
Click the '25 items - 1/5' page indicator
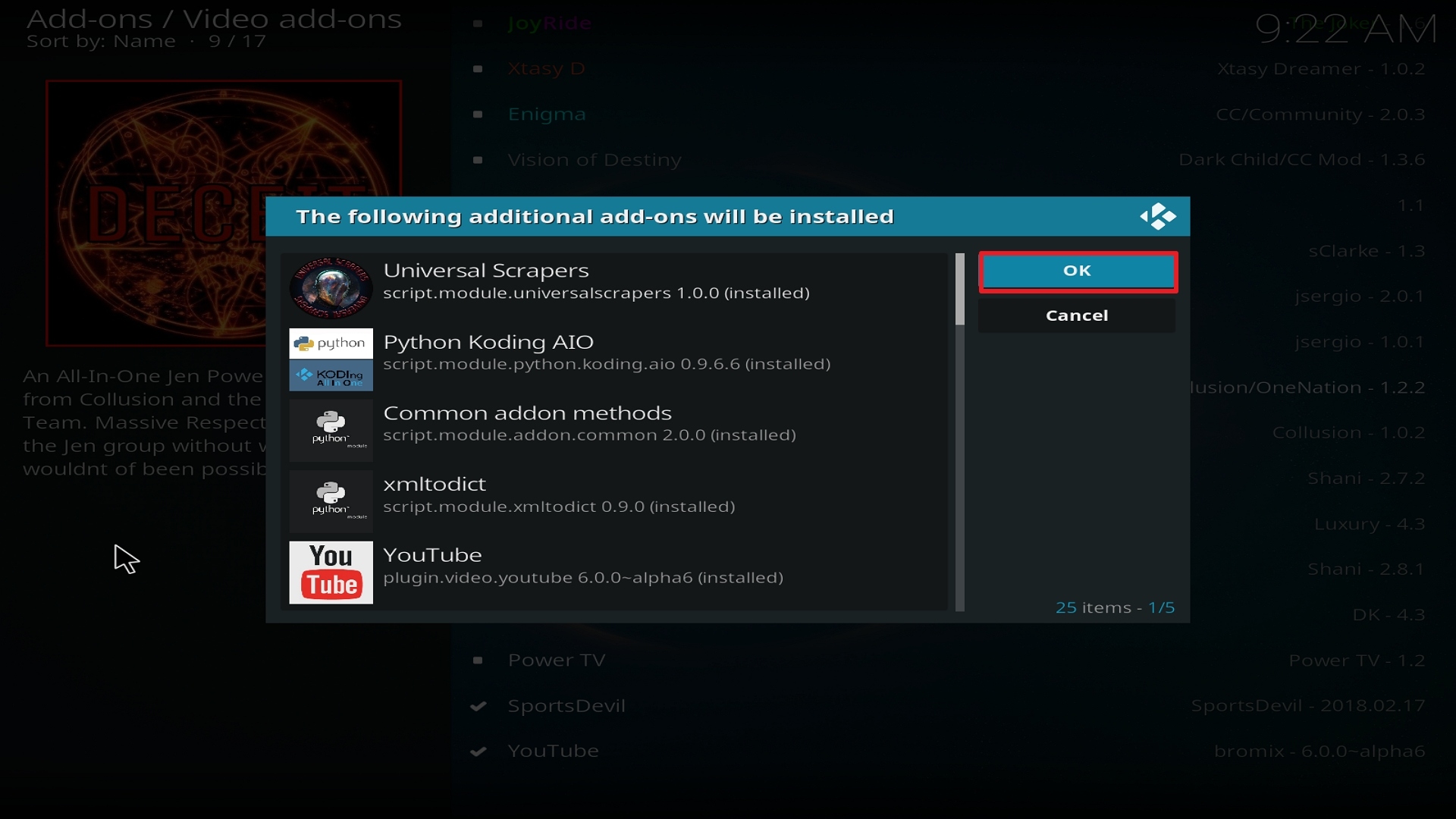(1115, 607)
